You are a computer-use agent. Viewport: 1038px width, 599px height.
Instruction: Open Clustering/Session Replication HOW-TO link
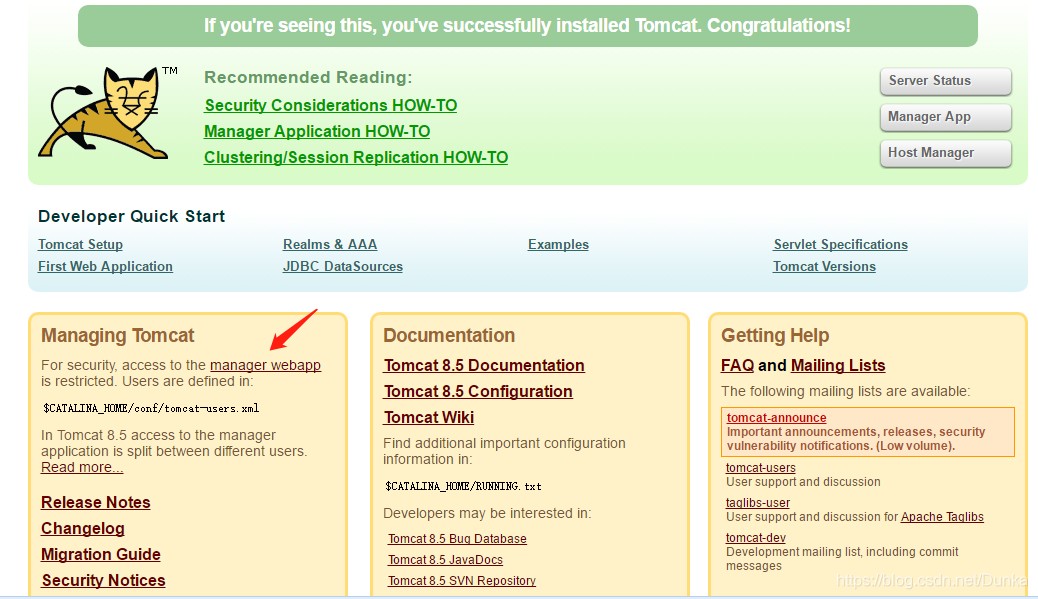click(355, 158)
